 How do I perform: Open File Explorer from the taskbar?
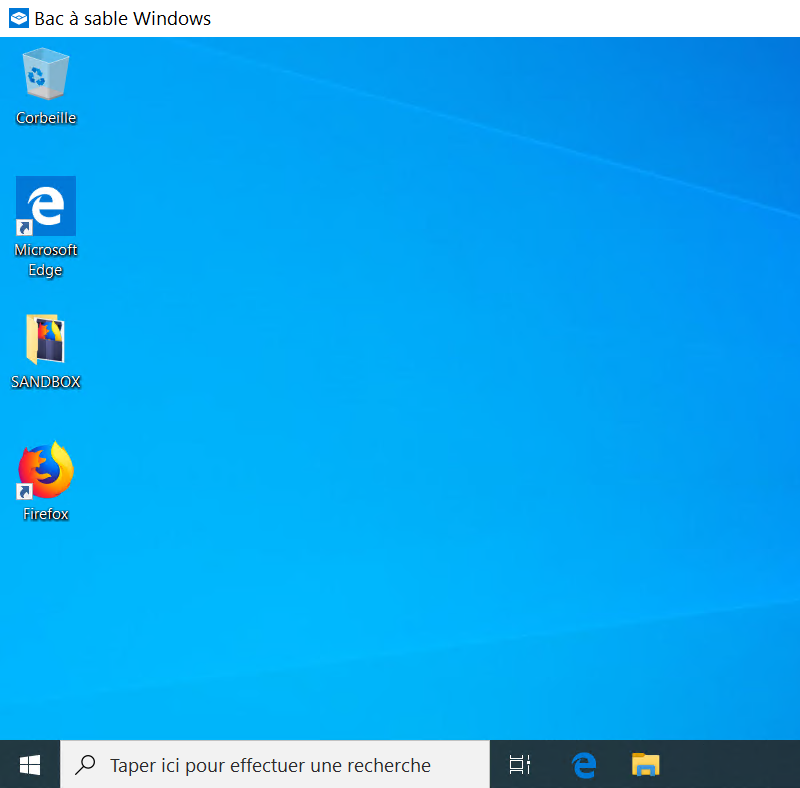[646, 765]
